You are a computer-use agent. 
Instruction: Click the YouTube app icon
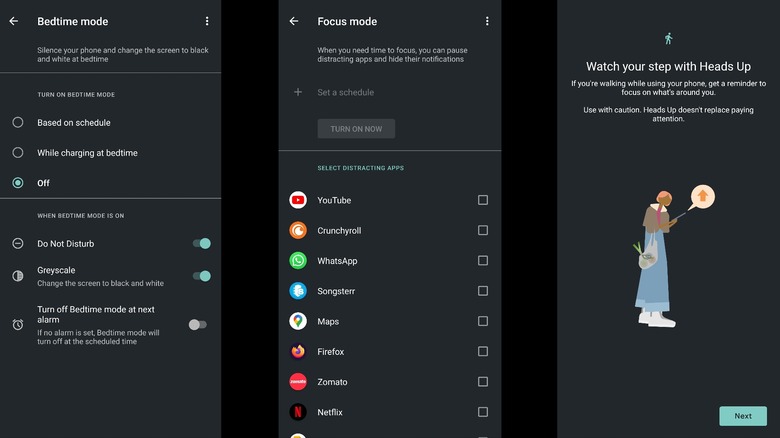298,200
